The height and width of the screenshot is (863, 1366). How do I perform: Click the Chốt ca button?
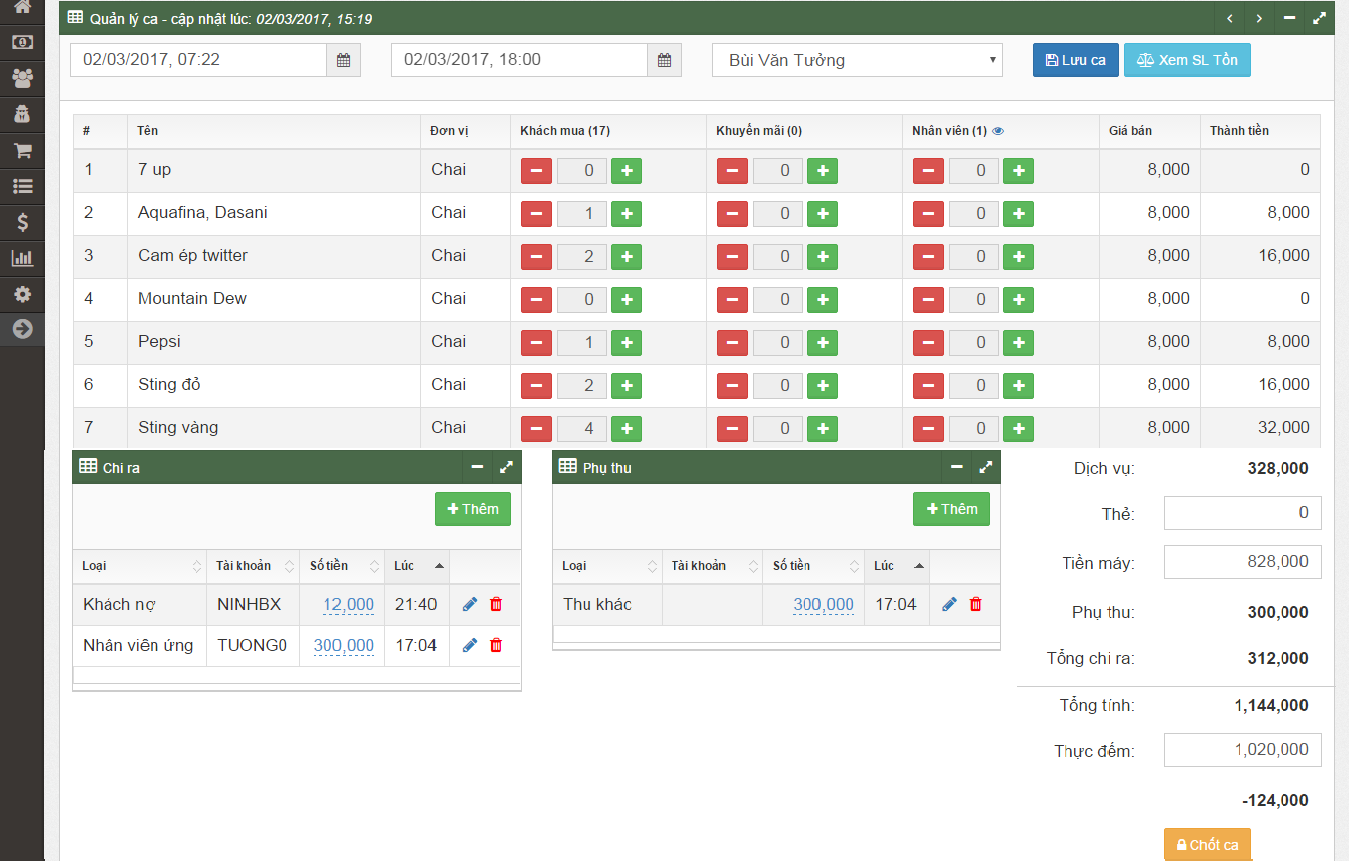pyautogui.click(x=1207, y=845)
